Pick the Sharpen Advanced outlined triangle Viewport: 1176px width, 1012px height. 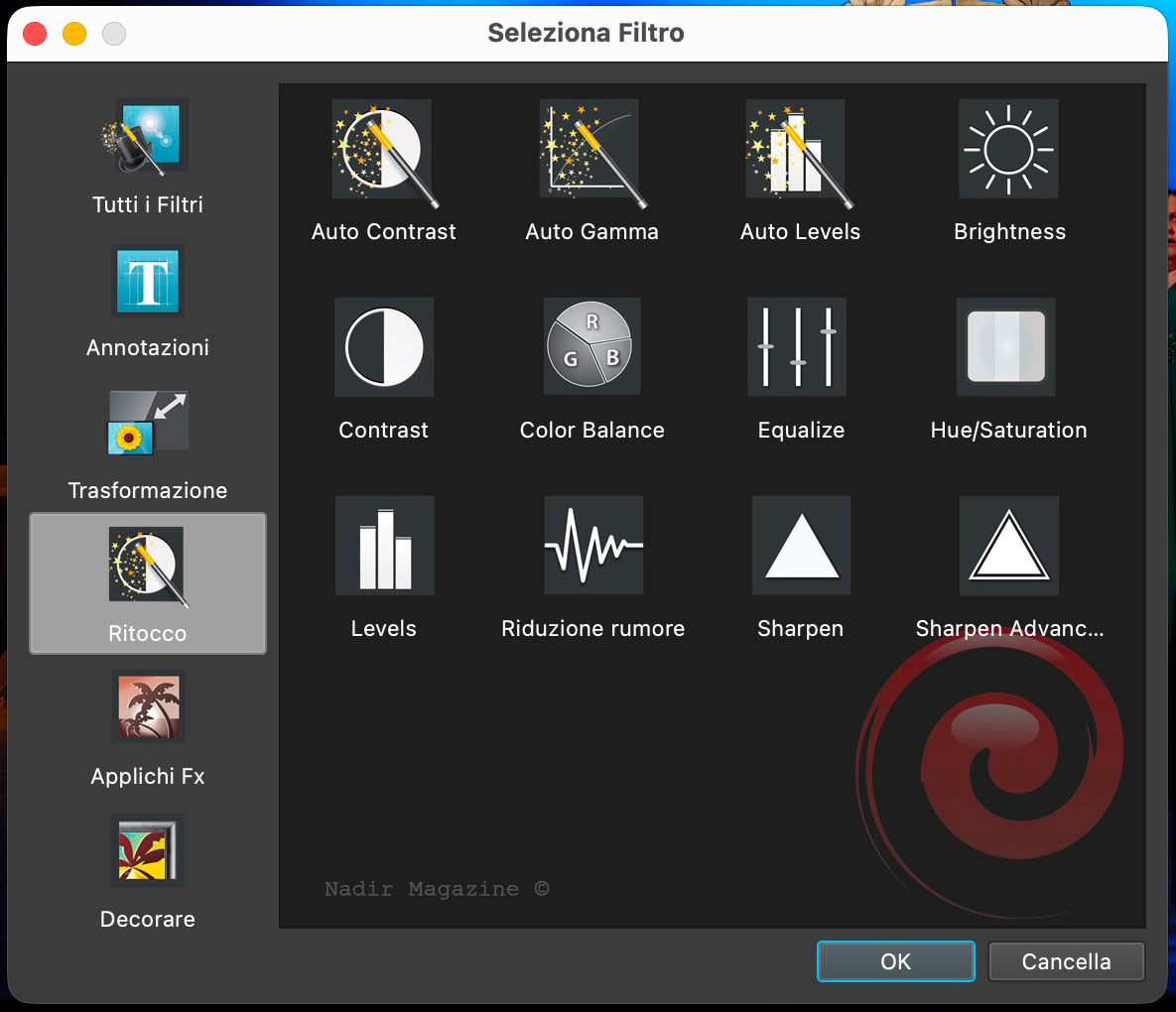tap(1008, 547)
